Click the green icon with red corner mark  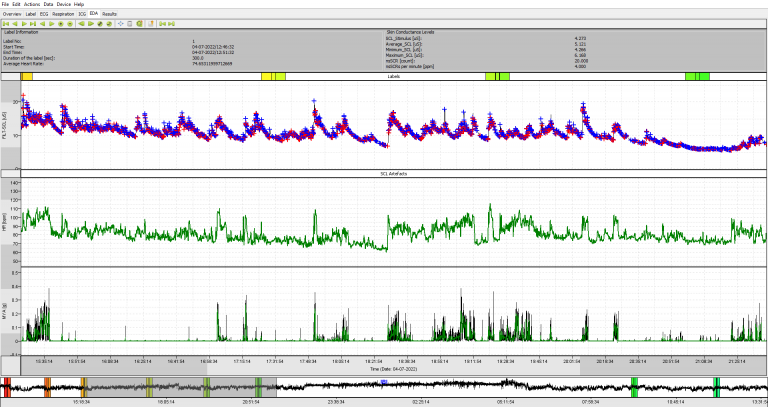(x=139, y=24)
